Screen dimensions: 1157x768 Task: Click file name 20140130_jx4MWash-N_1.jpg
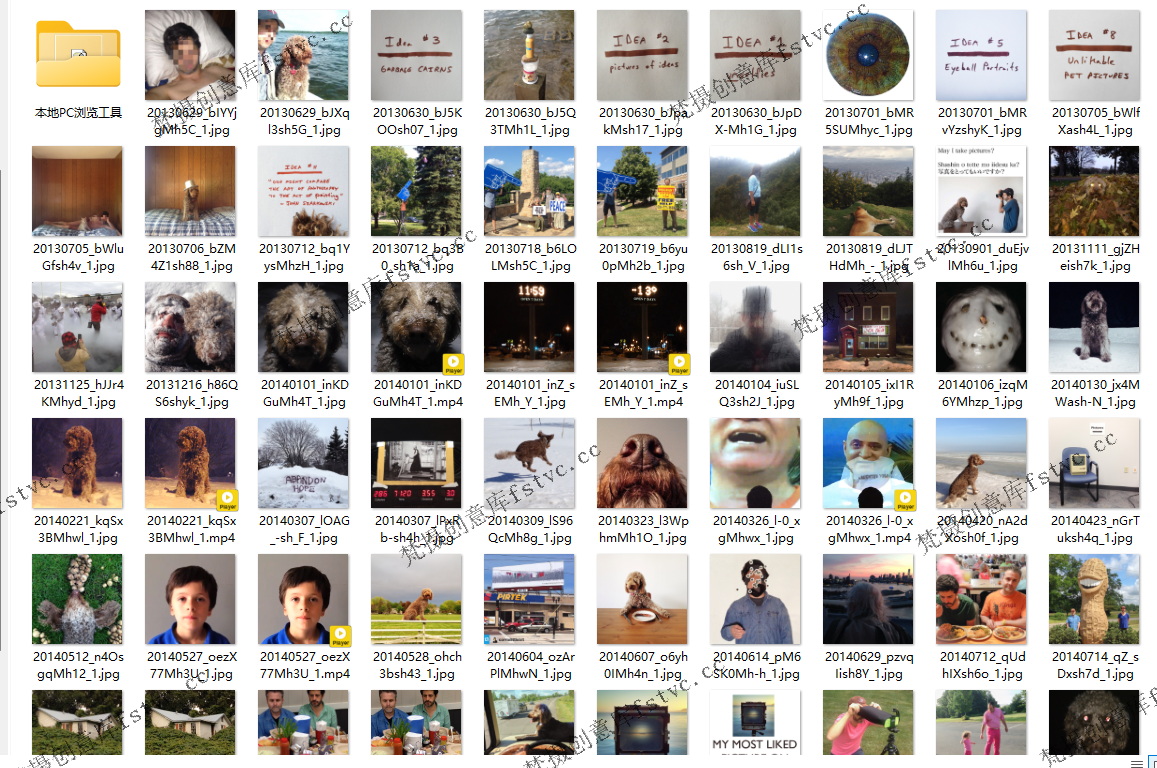1095,393
